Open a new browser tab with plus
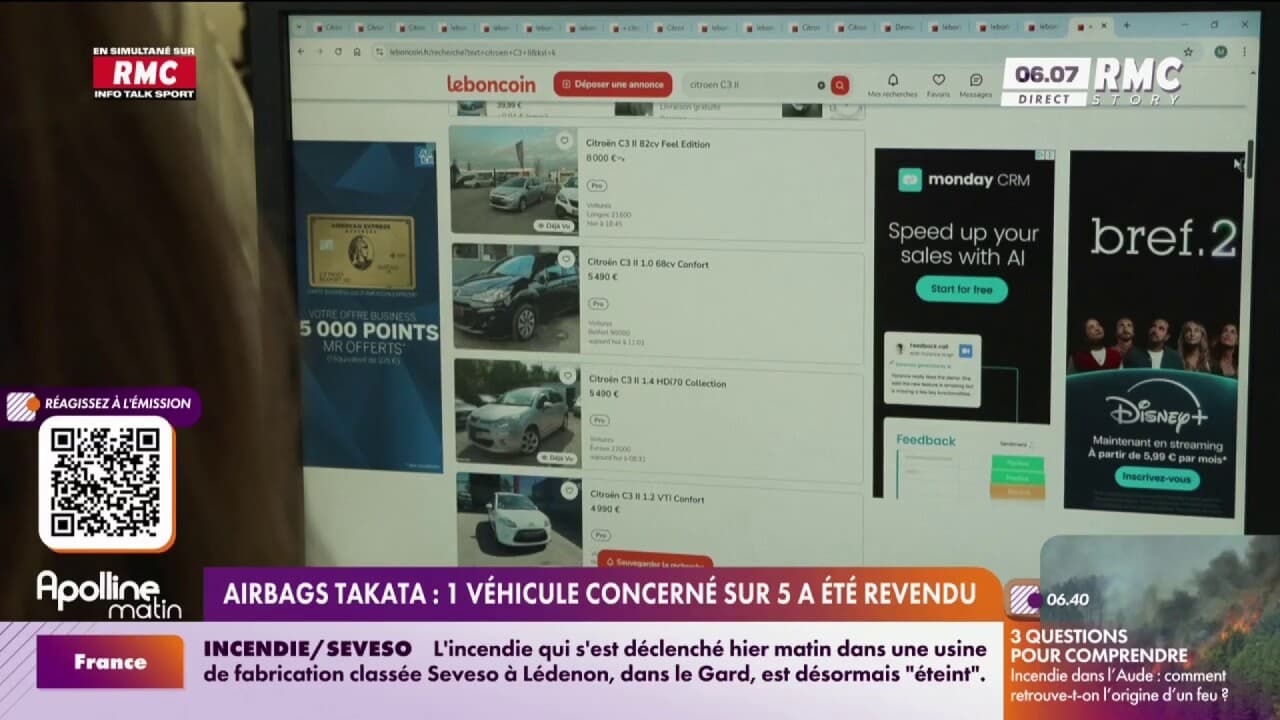 1127,26
